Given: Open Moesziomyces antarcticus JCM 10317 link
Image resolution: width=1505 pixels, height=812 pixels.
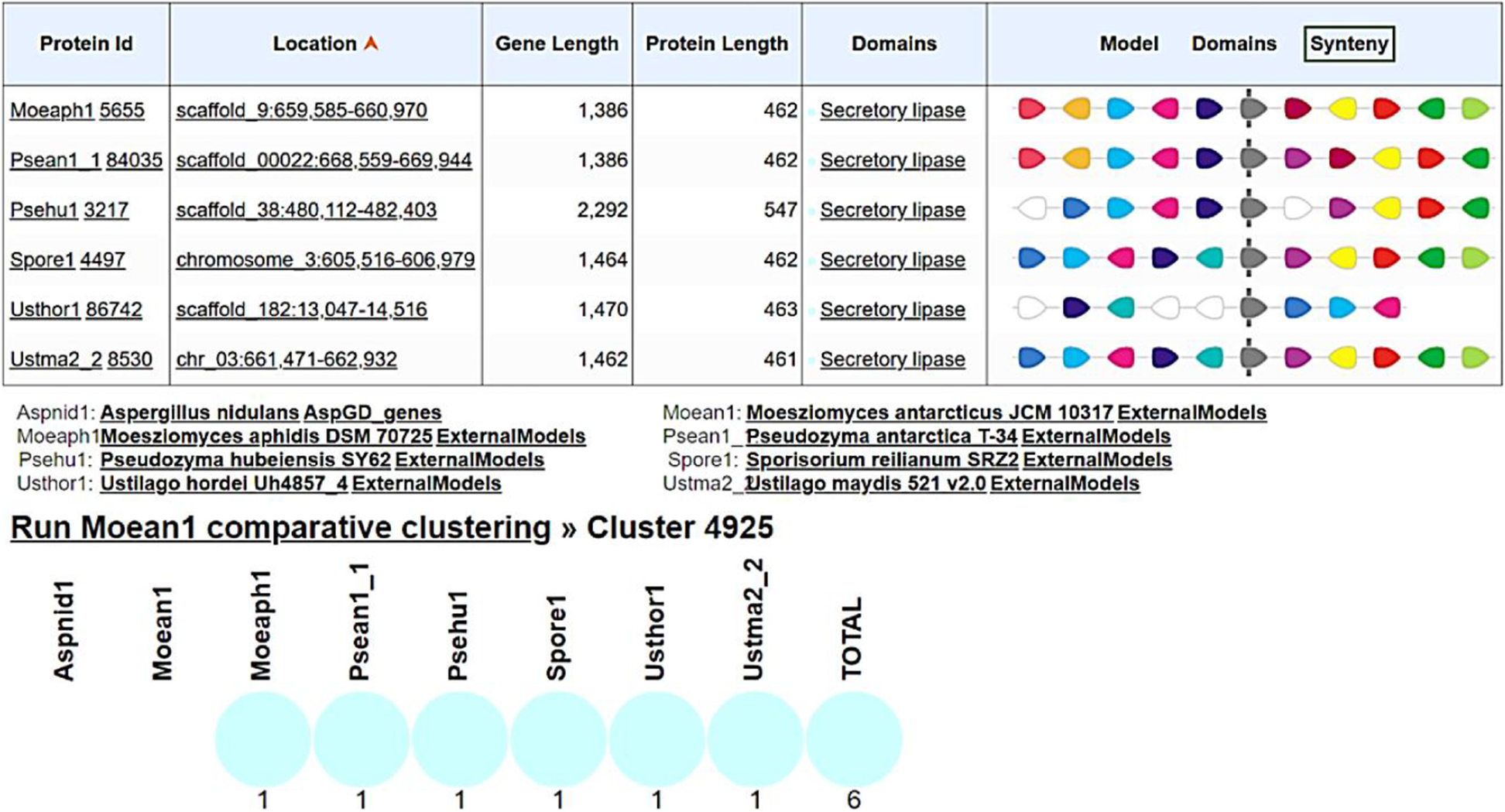Looking at the screenshot, I should click(x=930, y=413).
